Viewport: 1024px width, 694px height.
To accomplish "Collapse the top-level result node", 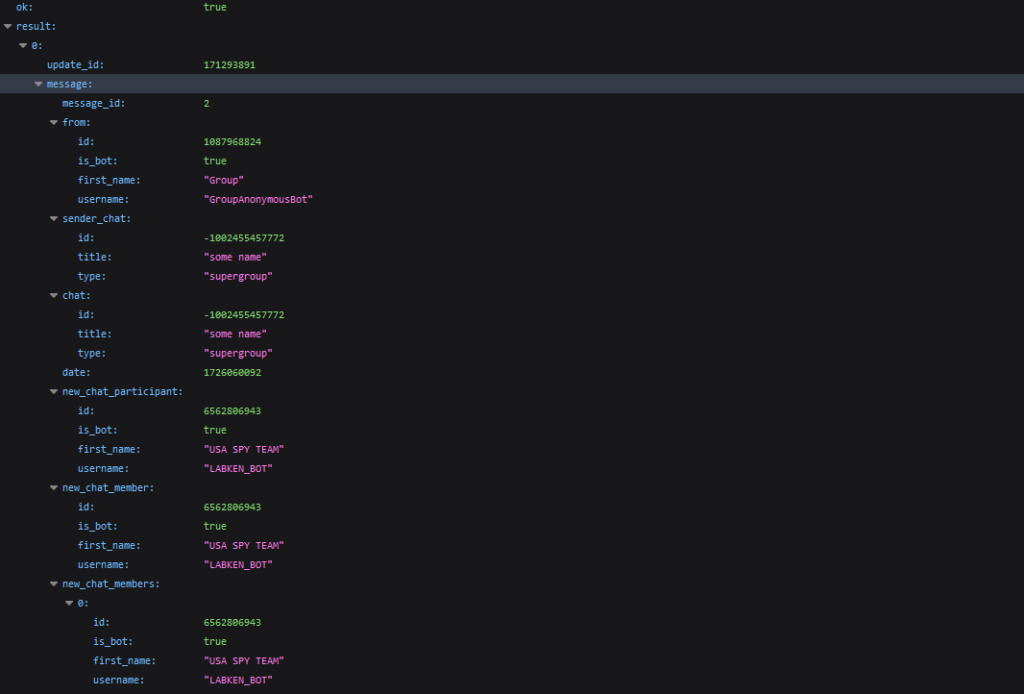I will (8, 26).
